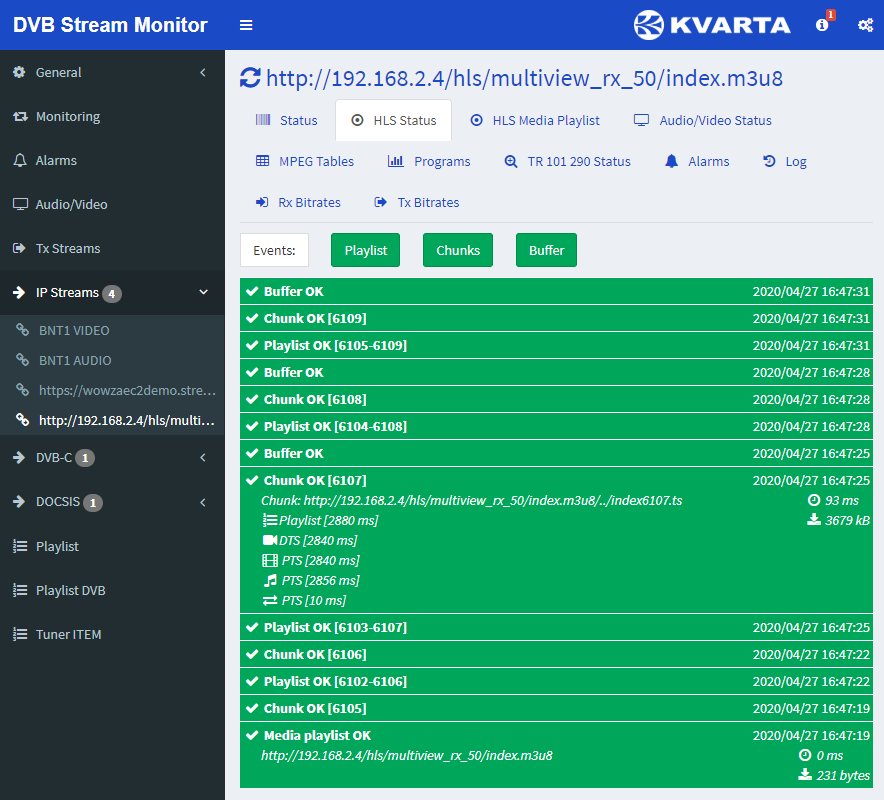Screen dimensions: 884x800
Task: Click the Monitoring sidebar icon
Action: [x=20, y=117]
